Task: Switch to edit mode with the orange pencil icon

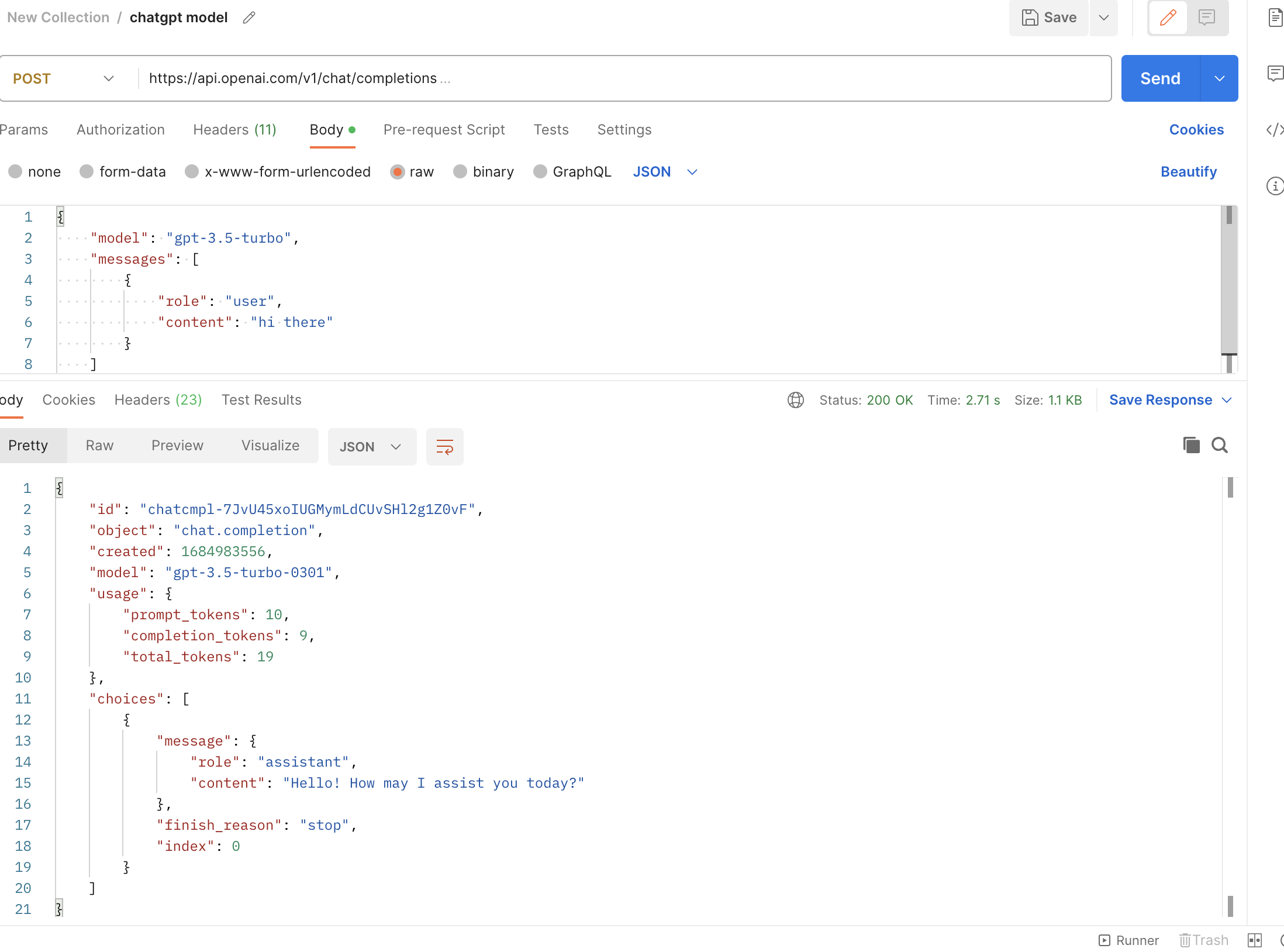Action: coord(1168,18)
